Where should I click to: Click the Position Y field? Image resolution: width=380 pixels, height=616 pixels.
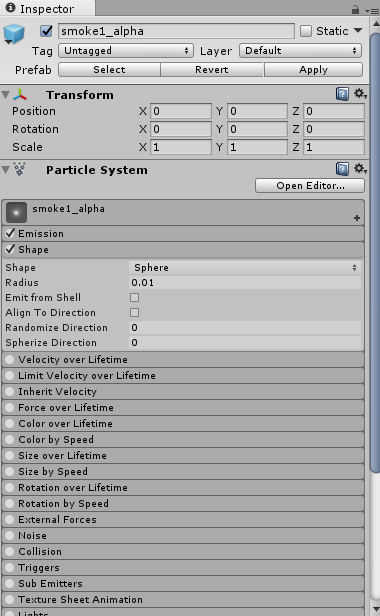[257, 111]
